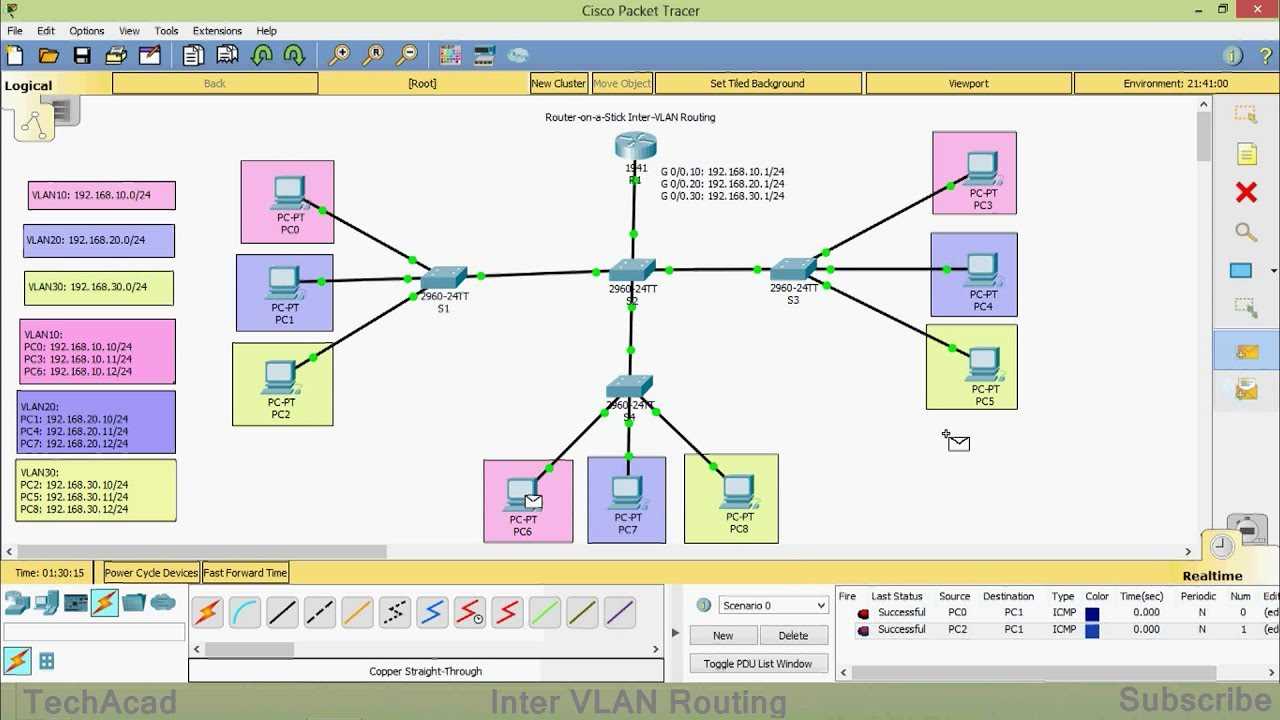1280x720 pixels.
Task: Redo with the green right arrow
Action: click(295, 56)
